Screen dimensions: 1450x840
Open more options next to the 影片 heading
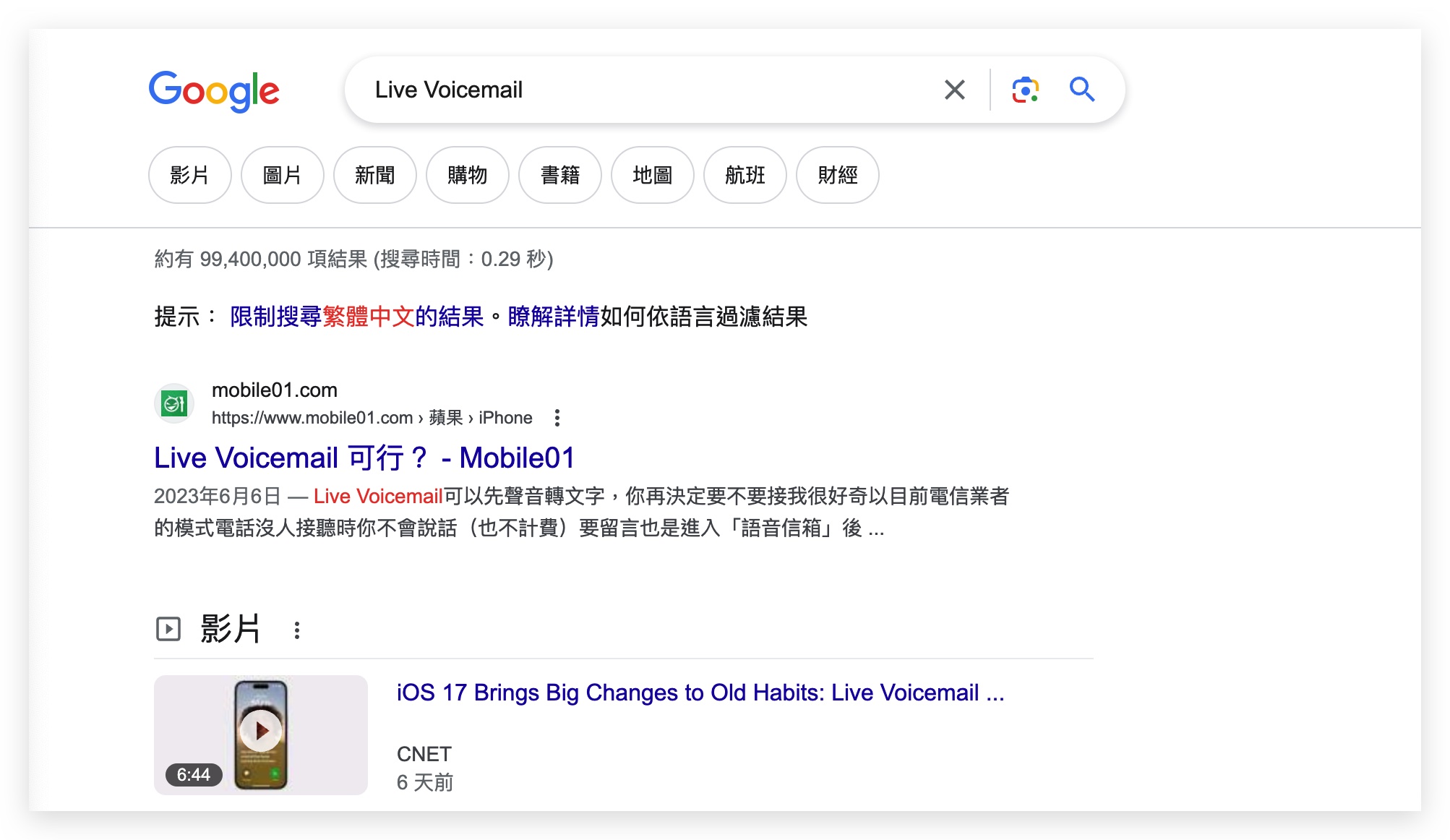point(296,630)
